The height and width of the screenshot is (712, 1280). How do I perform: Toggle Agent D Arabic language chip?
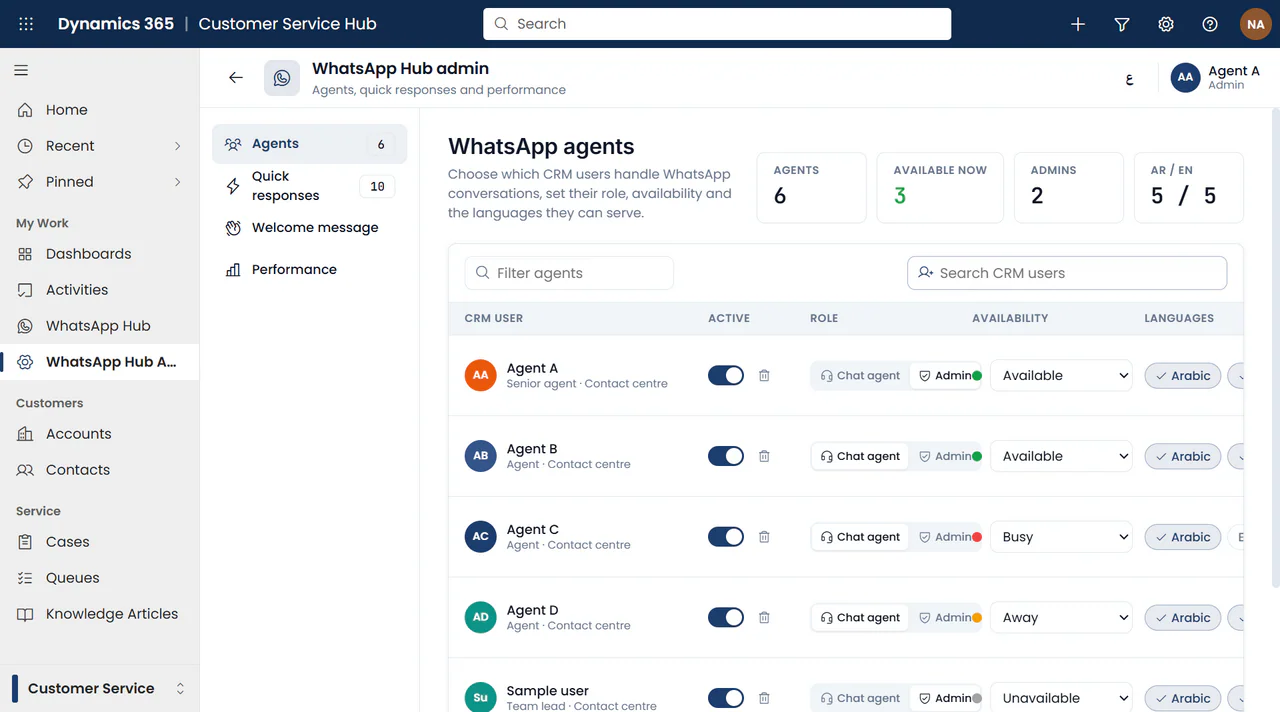point(1183,618)
